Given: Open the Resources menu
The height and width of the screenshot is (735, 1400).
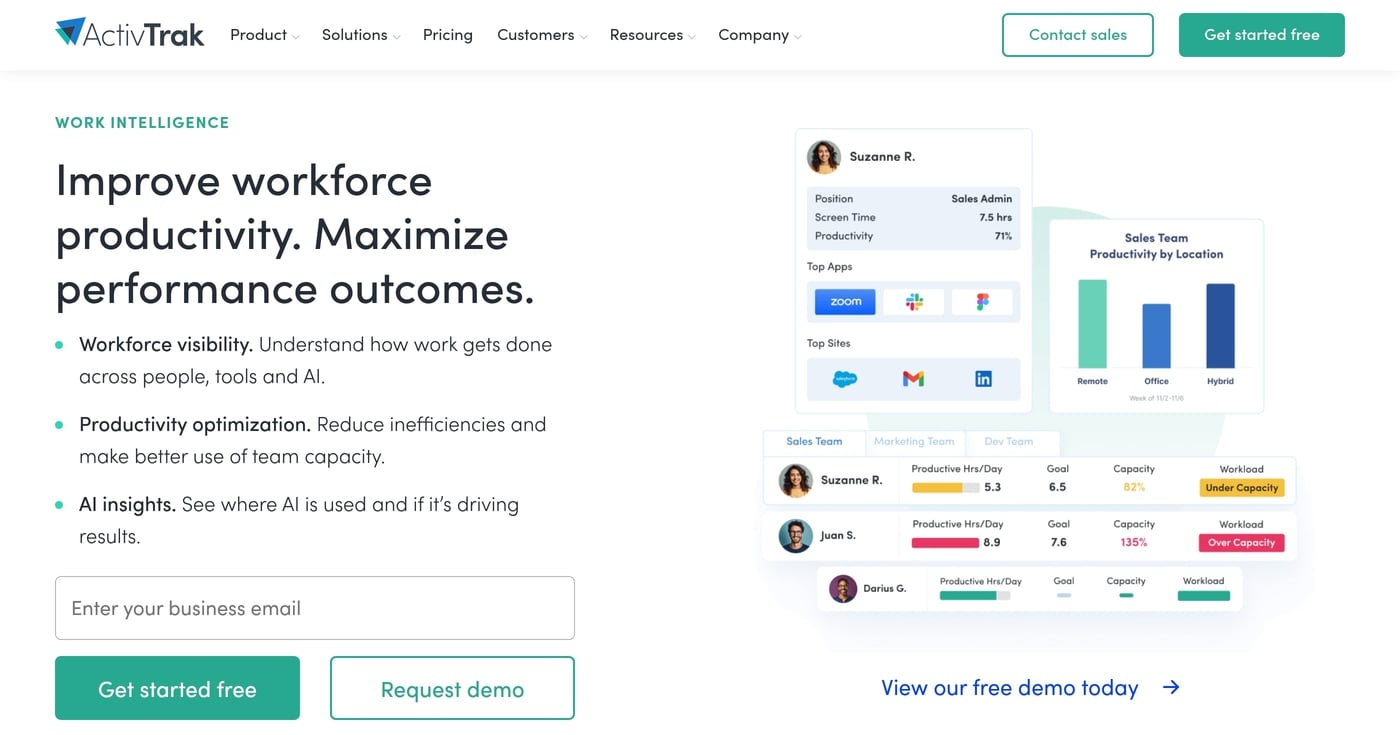Looking at the screenshot, I should pyautogui.click(x=646, y=35).
